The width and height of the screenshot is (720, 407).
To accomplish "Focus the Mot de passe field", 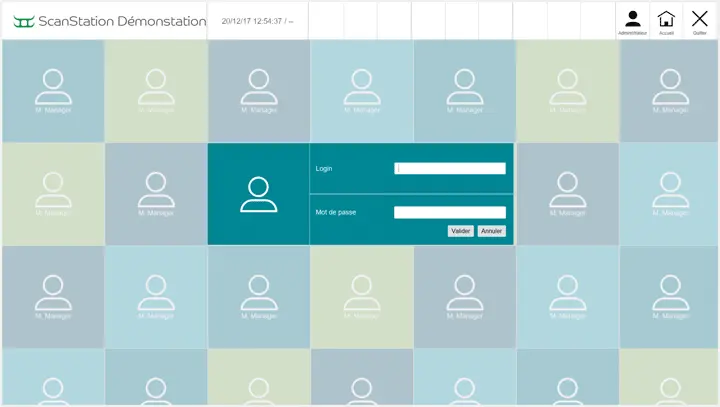I will click(449, 212).
